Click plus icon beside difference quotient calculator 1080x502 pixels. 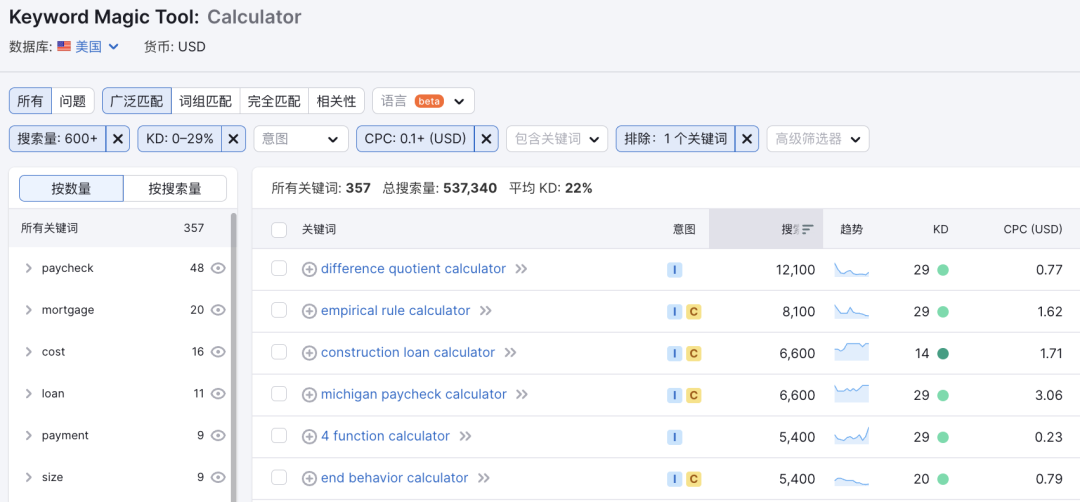(309, 269)
